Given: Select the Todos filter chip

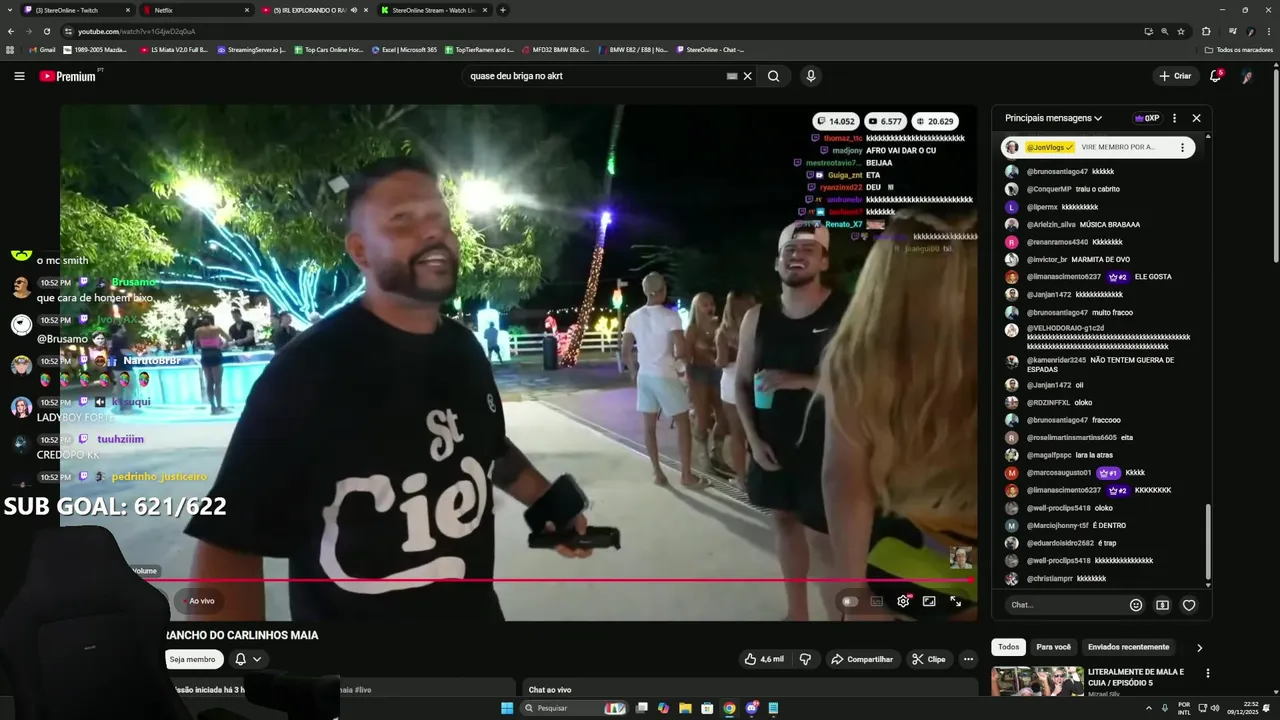Looking at the screenshot, I should tap(1009, 647).
